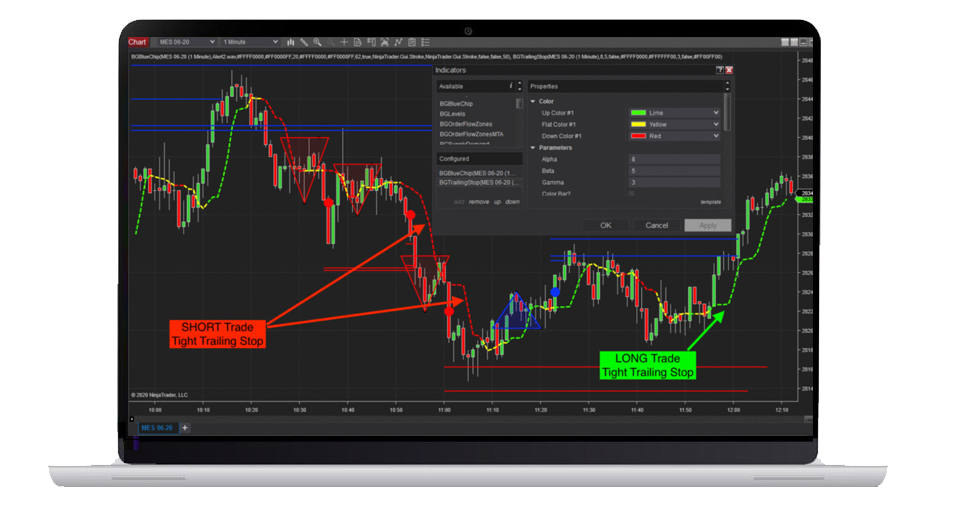Select BGOrderFlowZonesMTA in Available list
Screen dimensions: 954x524
coord(472,134)
